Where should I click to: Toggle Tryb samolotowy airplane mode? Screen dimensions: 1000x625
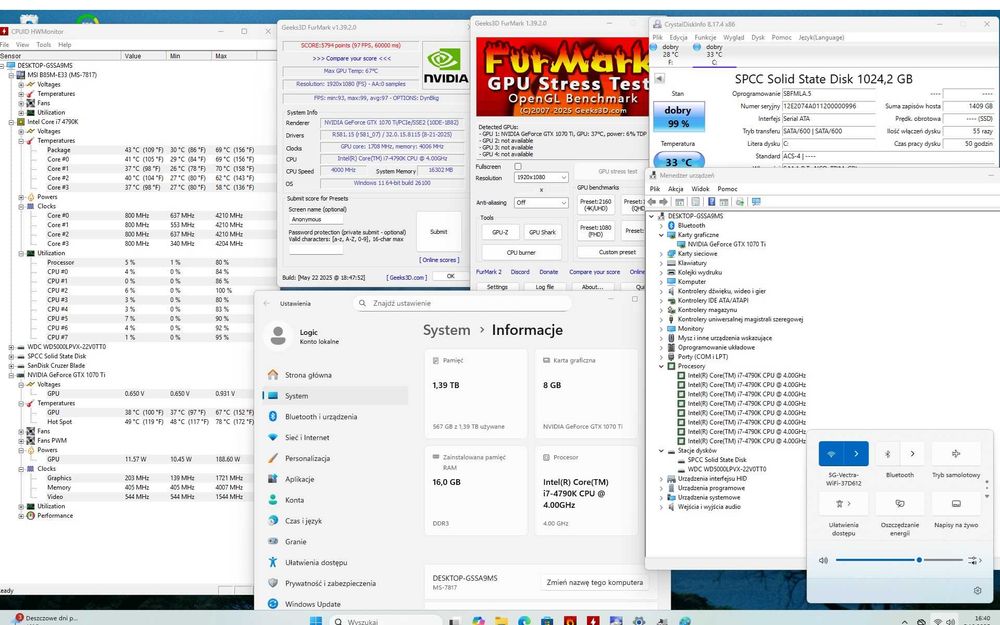pos(956,453)
